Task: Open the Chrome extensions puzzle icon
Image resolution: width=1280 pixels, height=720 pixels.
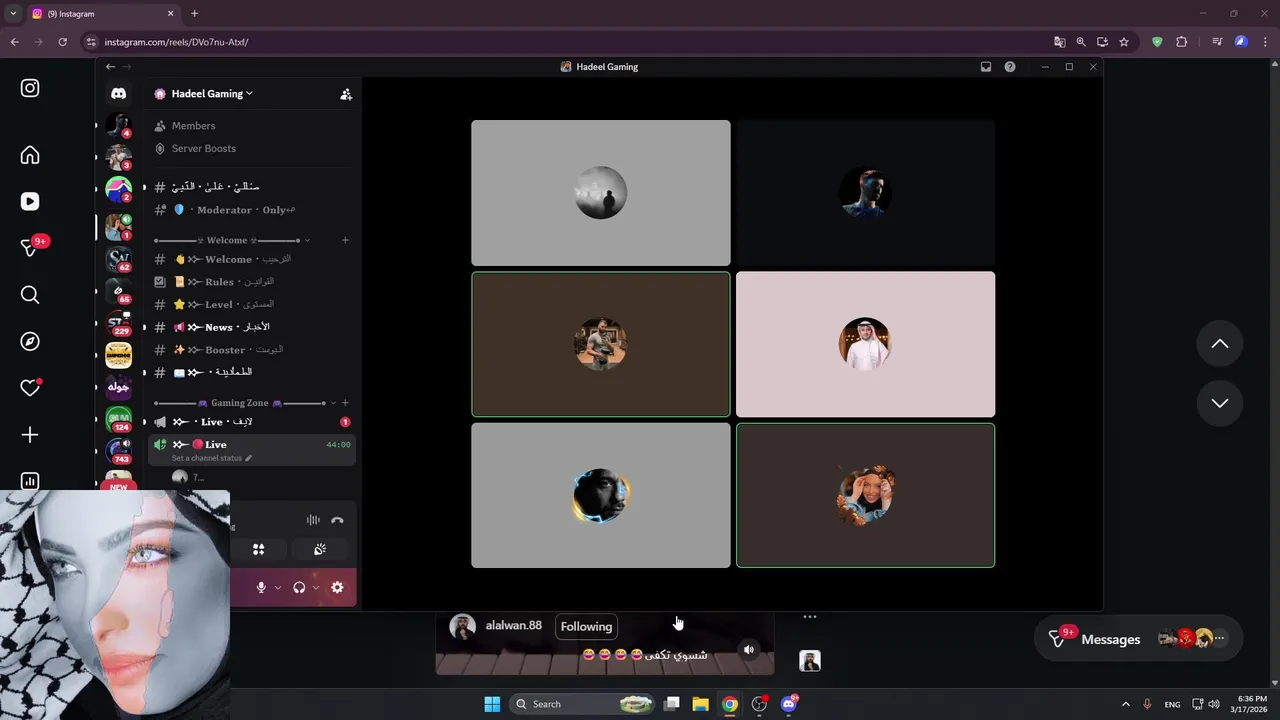Action: [x=1182, y=42]
